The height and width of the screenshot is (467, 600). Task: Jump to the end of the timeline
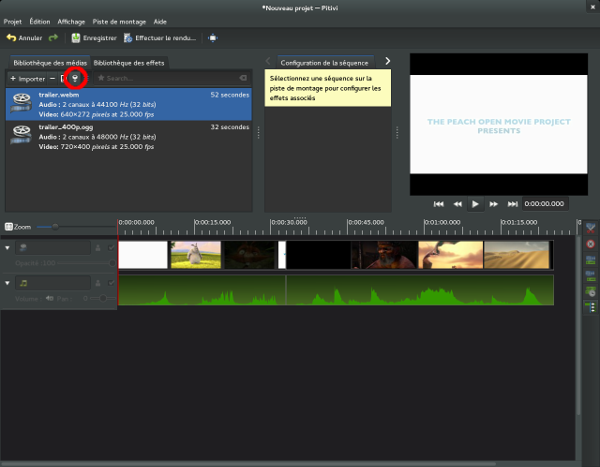(512, 203)
